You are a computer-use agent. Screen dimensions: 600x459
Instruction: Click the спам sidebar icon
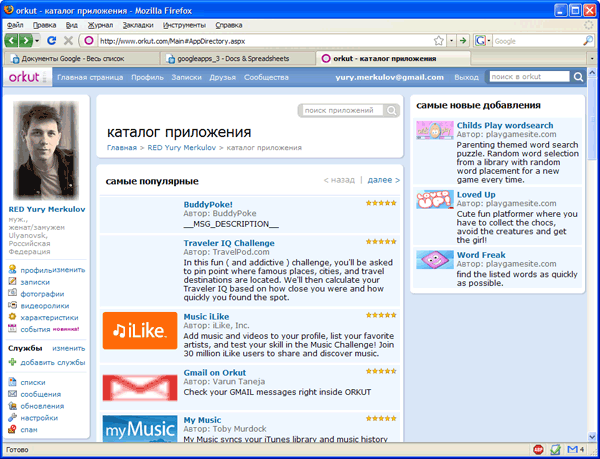tap(13, 429)
